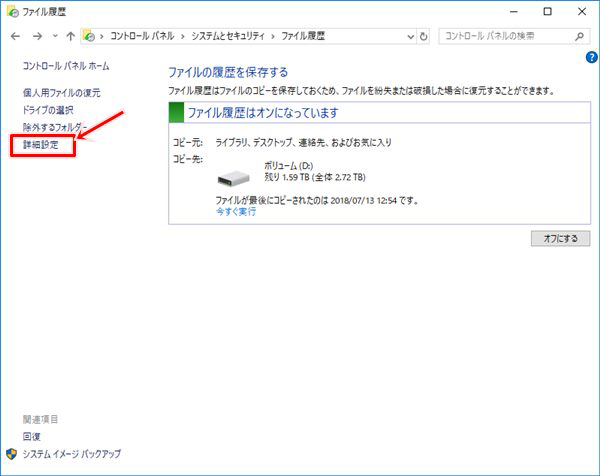Image resolution: width=600 pixels, height=476 pixels.
Task: Open recent locations dropdown arrow
Action: coord(55,36)
